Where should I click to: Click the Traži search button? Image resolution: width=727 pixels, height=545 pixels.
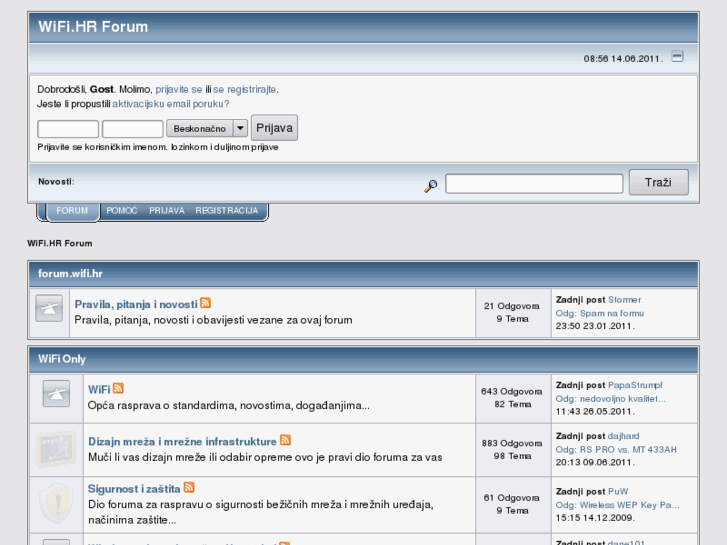click(658, 182)
